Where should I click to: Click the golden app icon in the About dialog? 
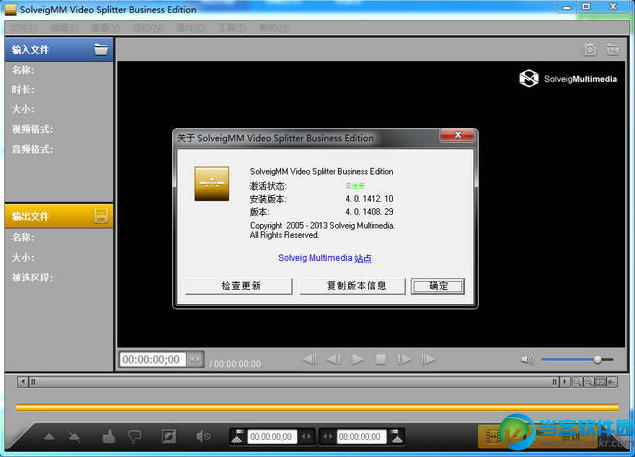(x=212, y=184)
